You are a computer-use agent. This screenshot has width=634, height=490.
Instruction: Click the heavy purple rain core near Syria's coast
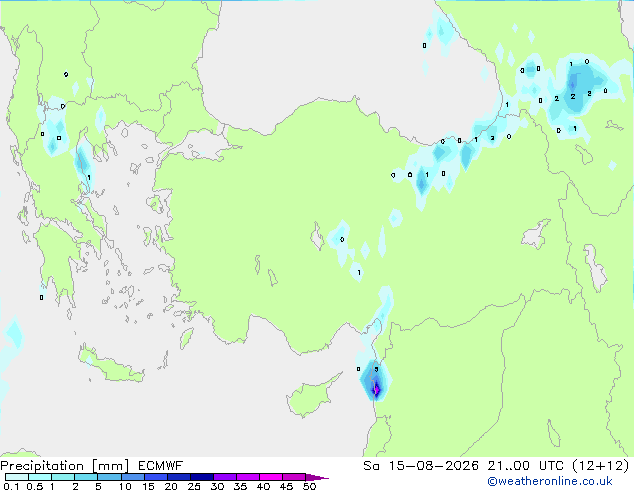(x=376, y=389)
